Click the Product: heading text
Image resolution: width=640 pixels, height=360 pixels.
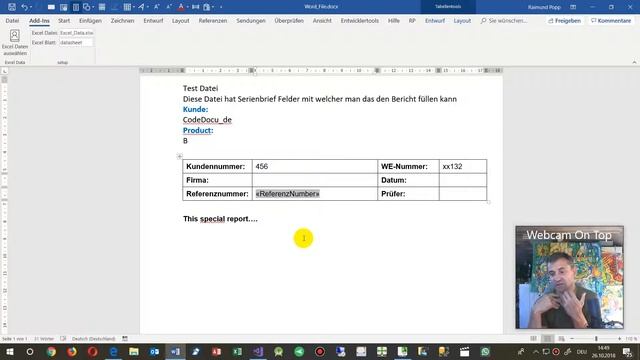click(198, 130)
